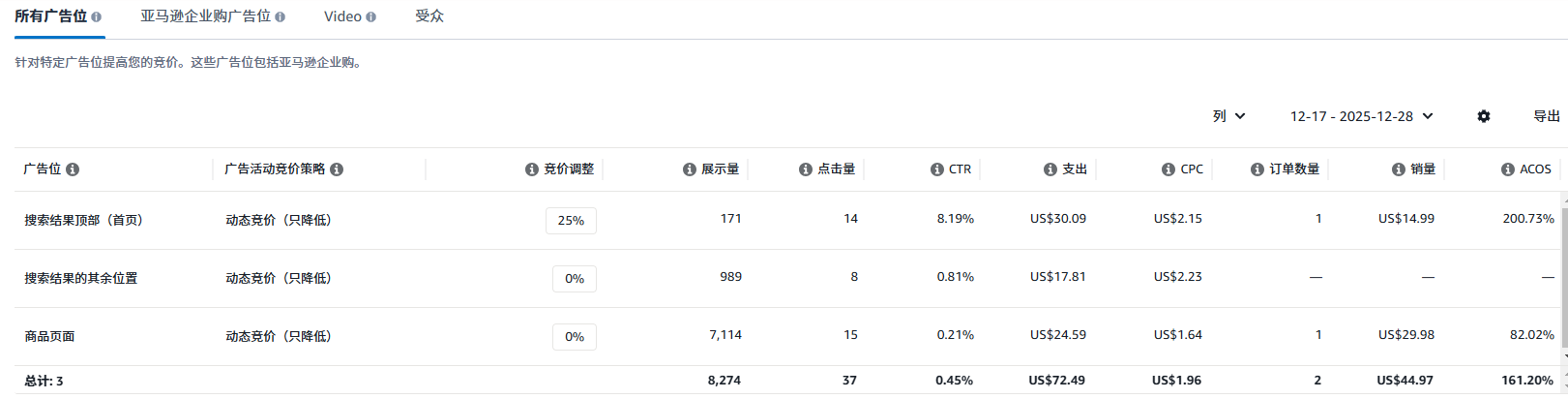The height and width of the screenshot is (399, 1568).
Task: Edit 25% bid adjustment for 搜索结果顶部
Action: pos(571,221)
